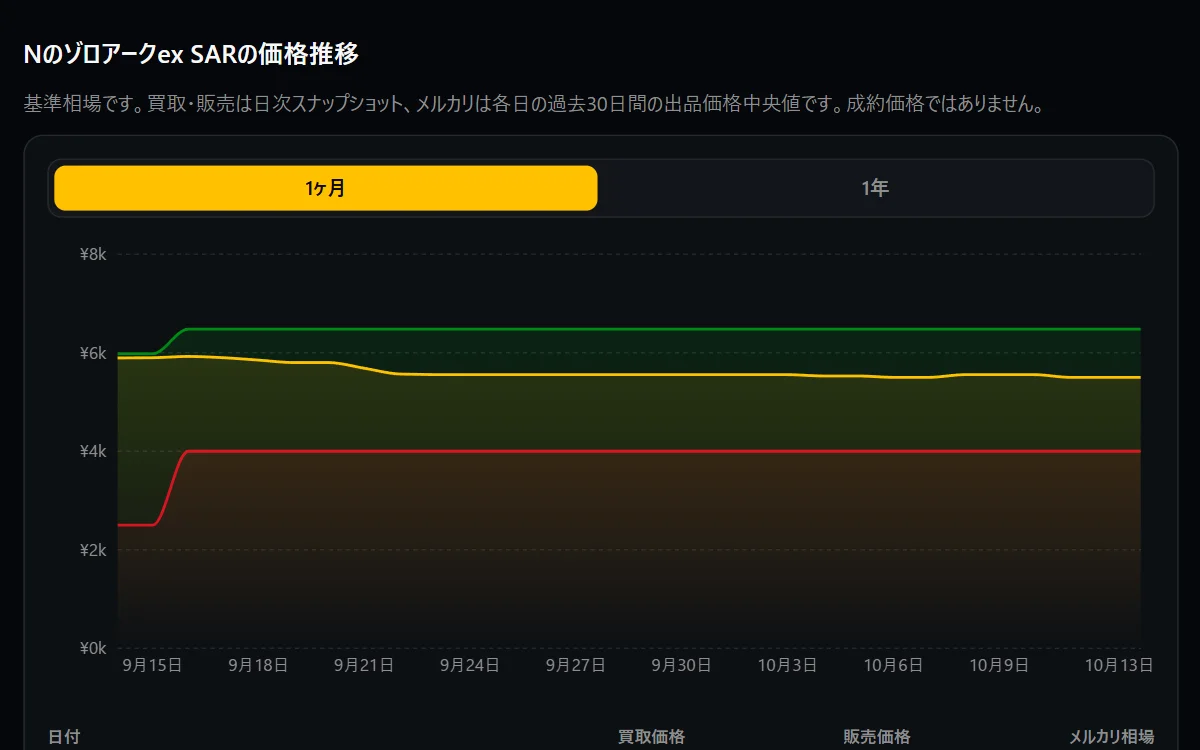Click the 9月21日 date label
The width and height of the screenshot is (1200, 750).
point(364,665)
